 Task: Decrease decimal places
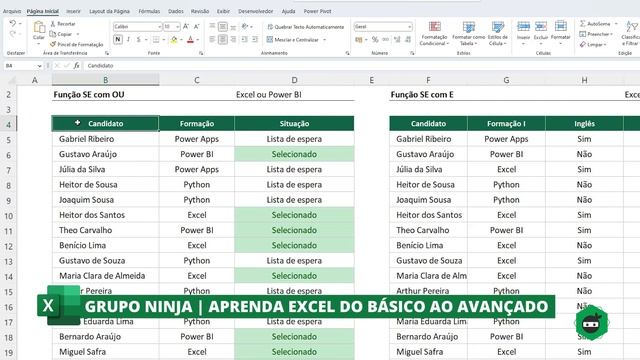pos(408,40)
